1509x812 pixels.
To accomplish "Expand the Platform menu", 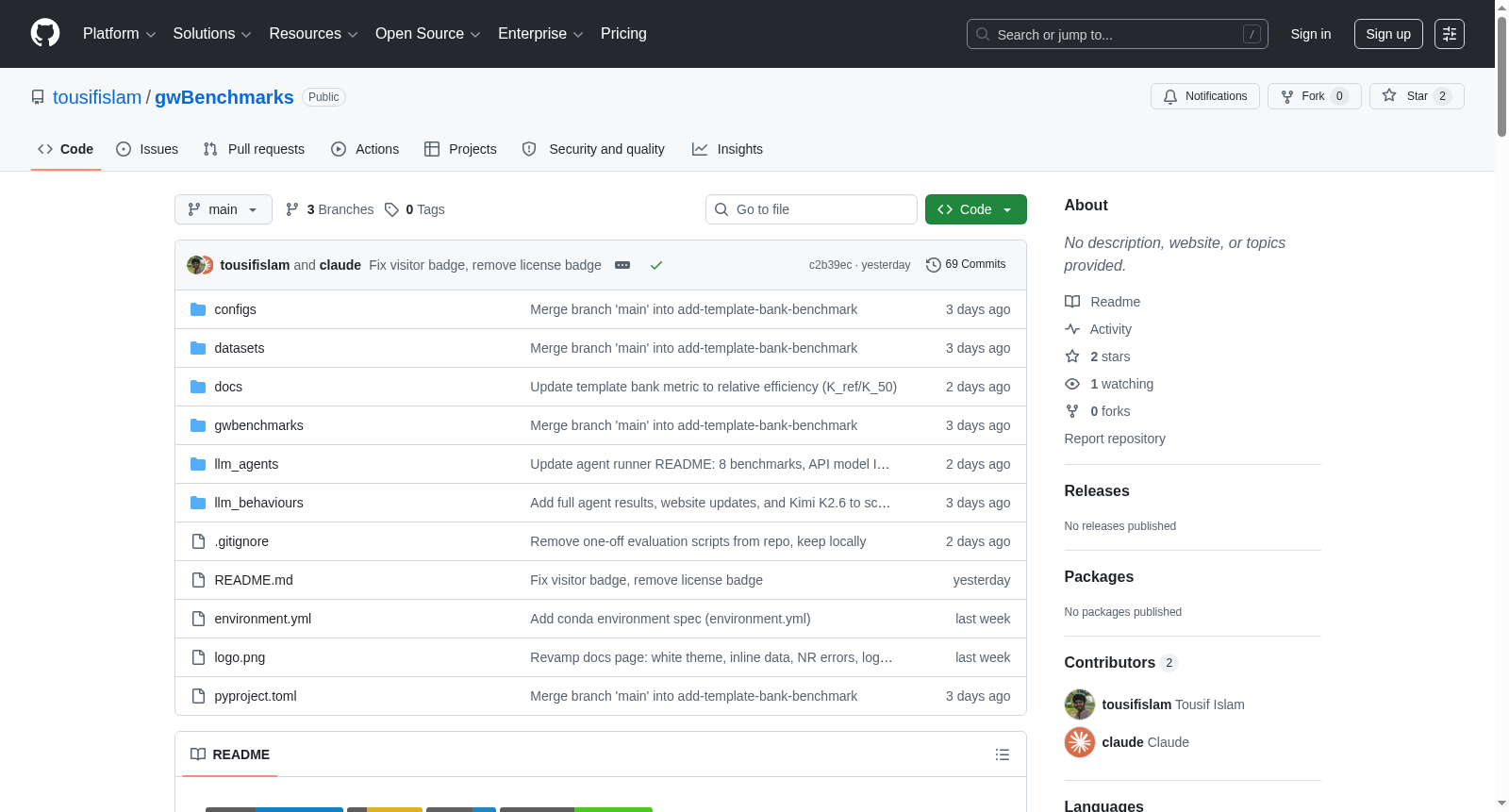I will 119,34.
